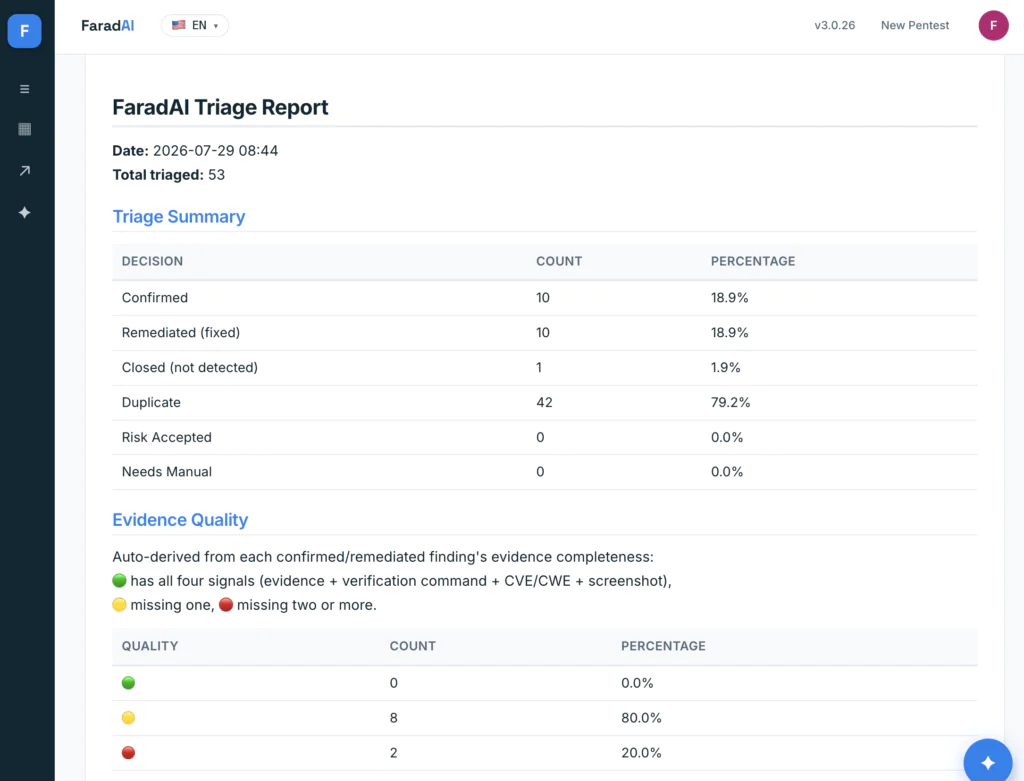1024x781 pixels.
Task: Click version label v3.0.26
Action: point(834,25)
